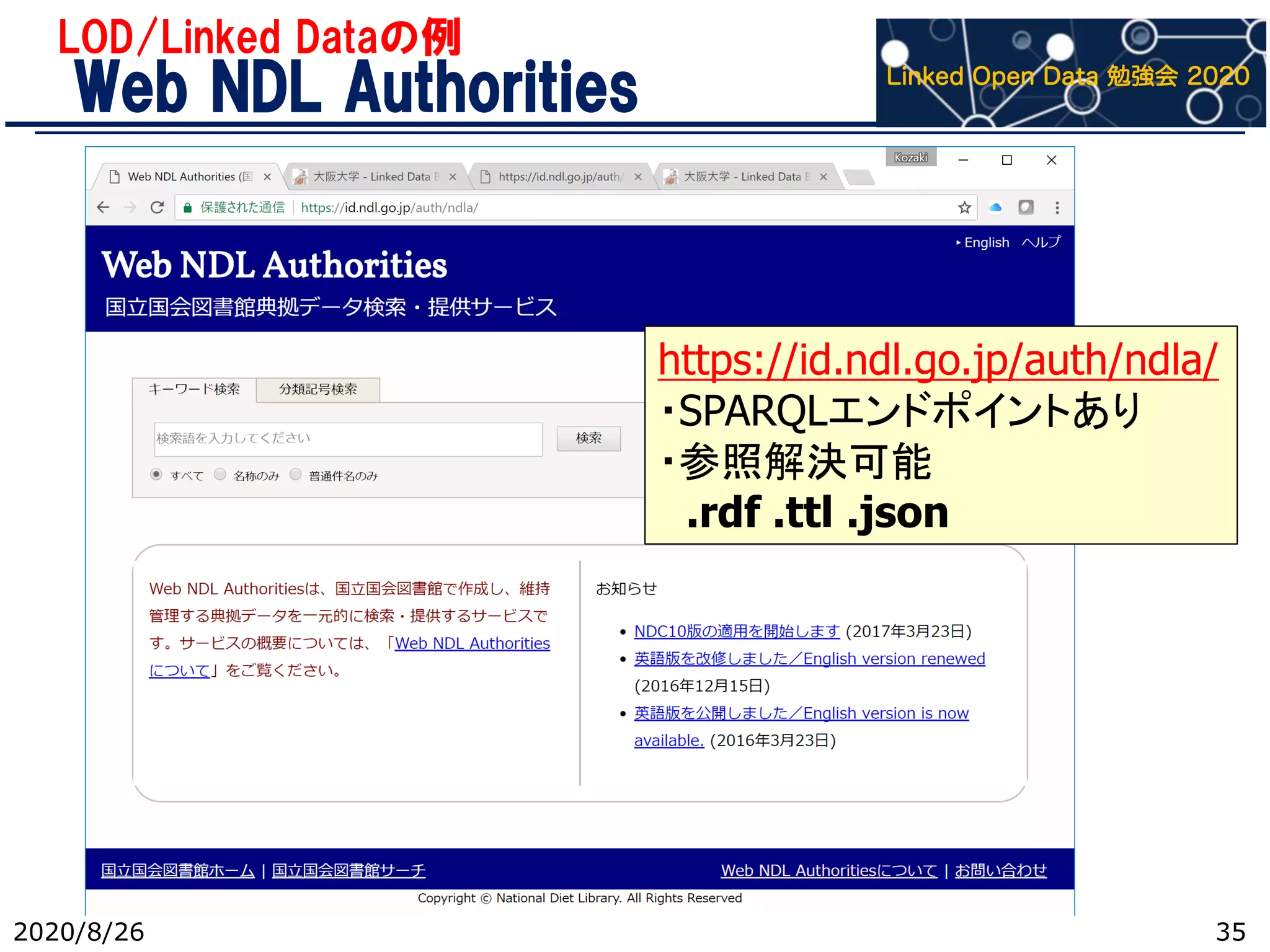
Task: Open the gray square extension icon
Action: [x=1026, y=207]
